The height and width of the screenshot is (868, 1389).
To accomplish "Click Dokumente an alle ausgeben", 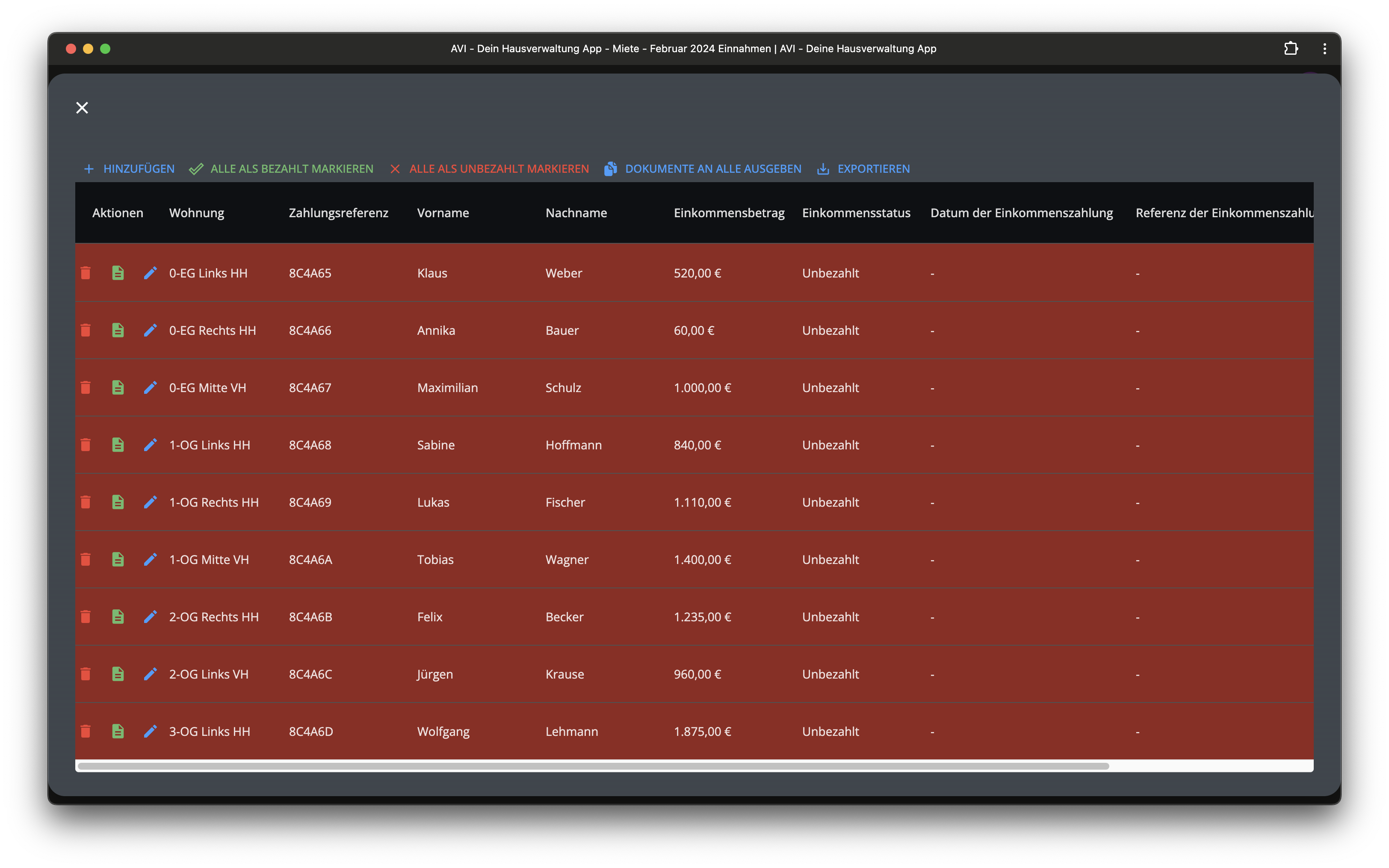I will click(x=703, y=169).
